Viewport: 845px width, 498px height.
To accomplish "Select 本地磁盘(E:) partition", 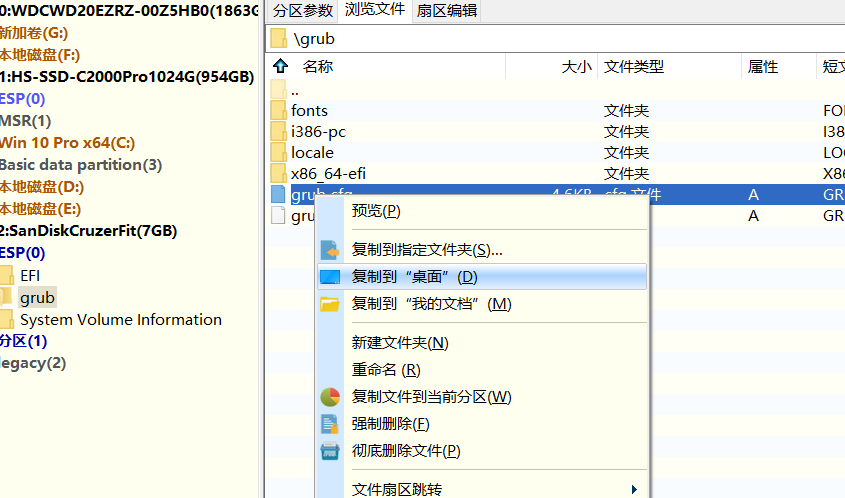I will 40,209.
